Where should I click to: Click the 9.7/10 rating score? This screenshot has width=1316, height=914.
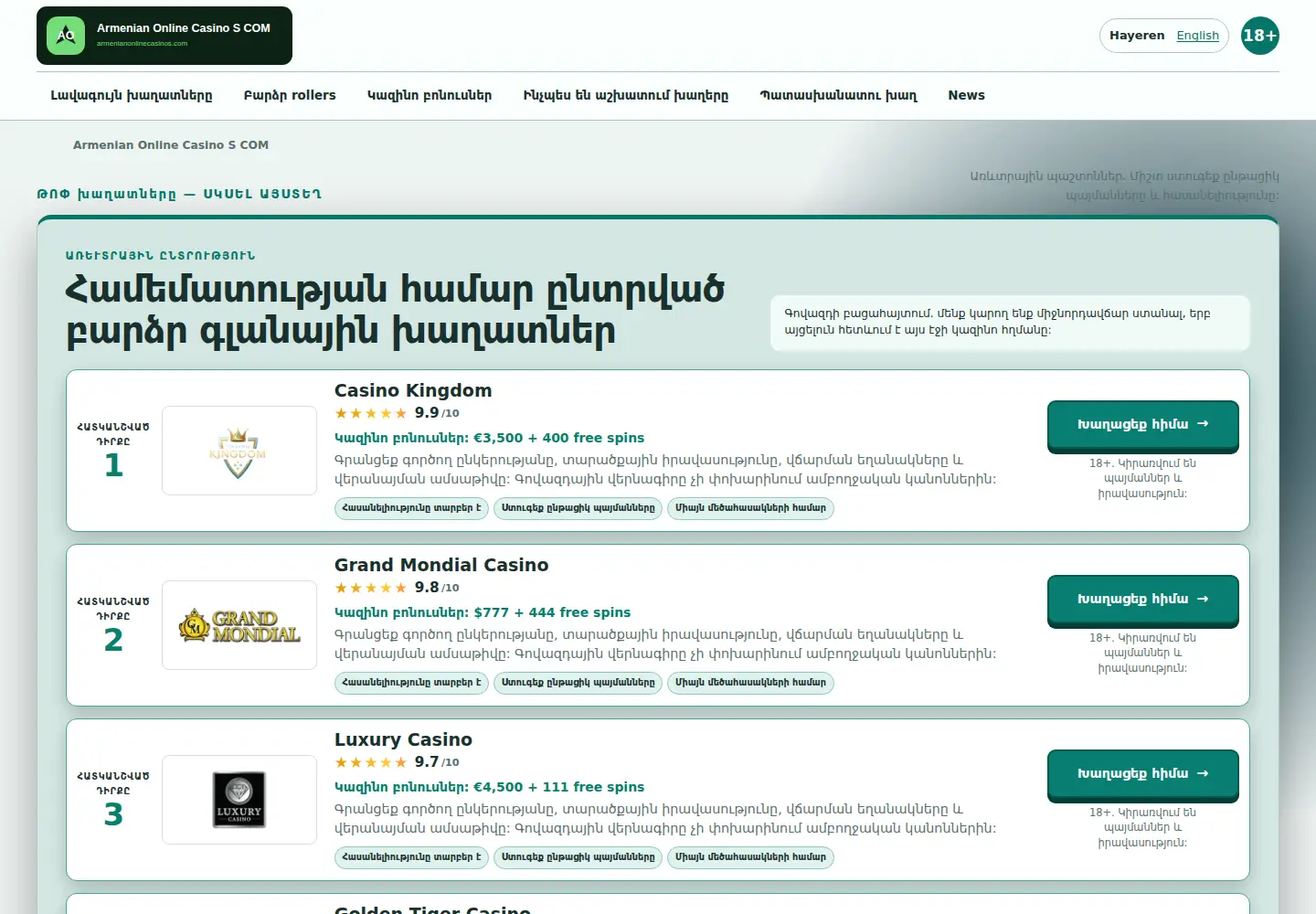437,762
